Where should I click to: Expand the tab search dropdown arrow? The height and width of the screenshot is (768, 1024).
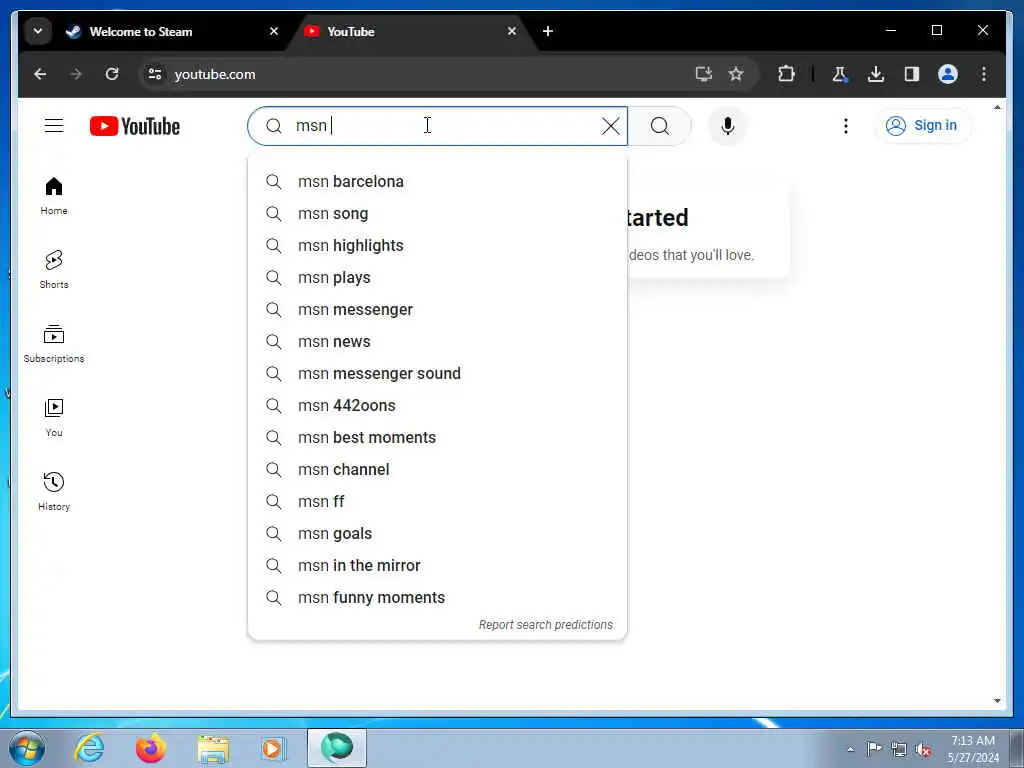38,31
